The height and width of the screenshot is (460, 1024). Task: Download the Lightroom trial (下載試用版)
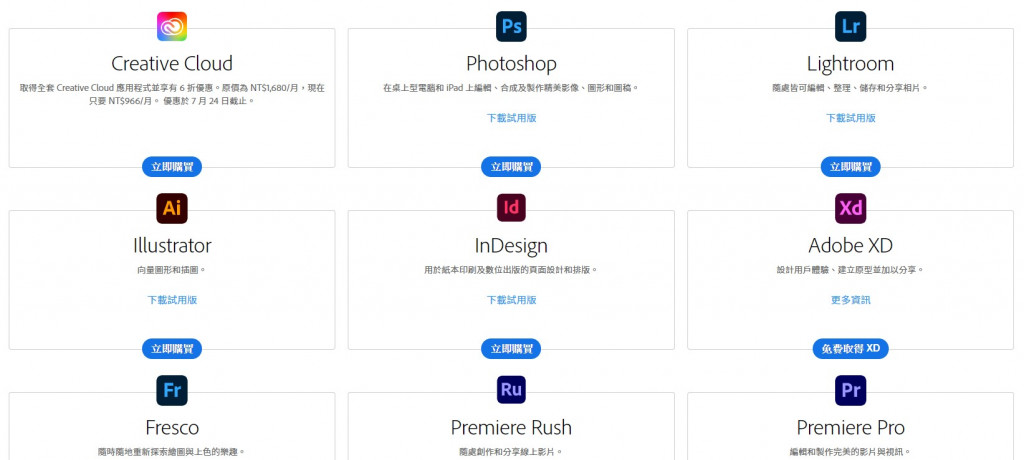pyautogui.click(x=850, y=118)
